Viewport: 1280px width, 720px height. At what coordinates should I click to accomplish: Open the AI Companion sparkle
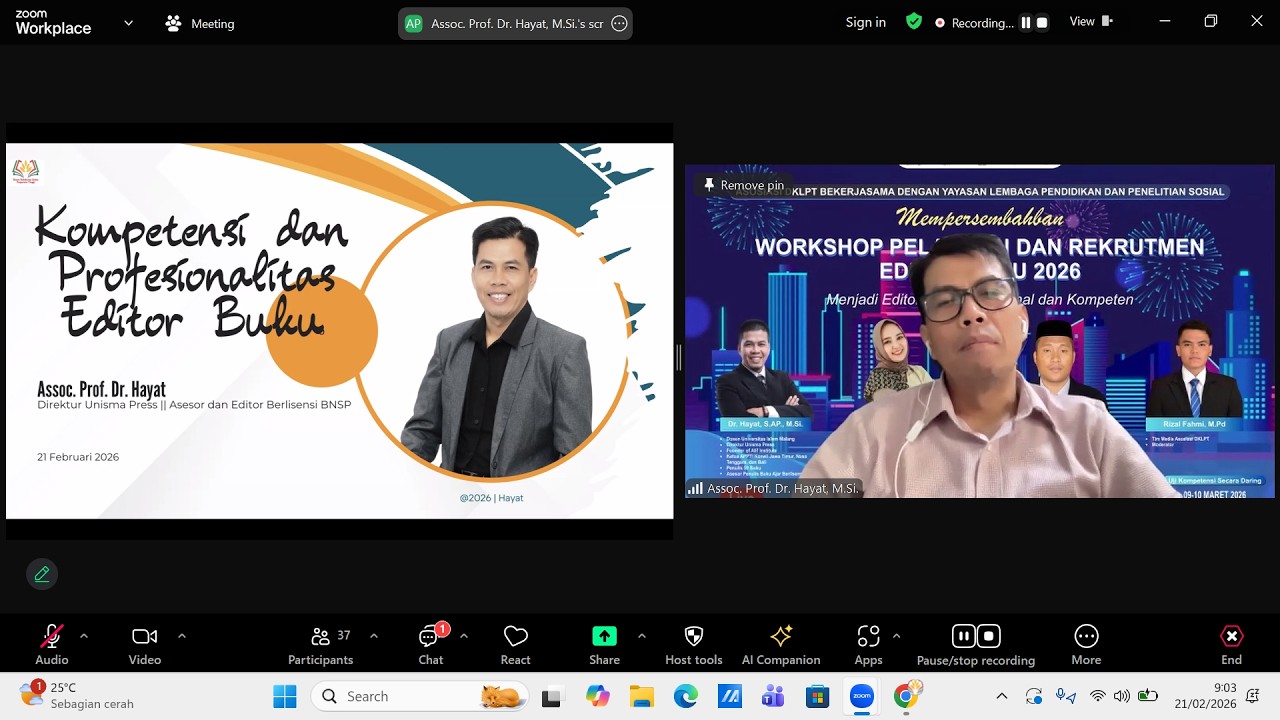(781, 644)
